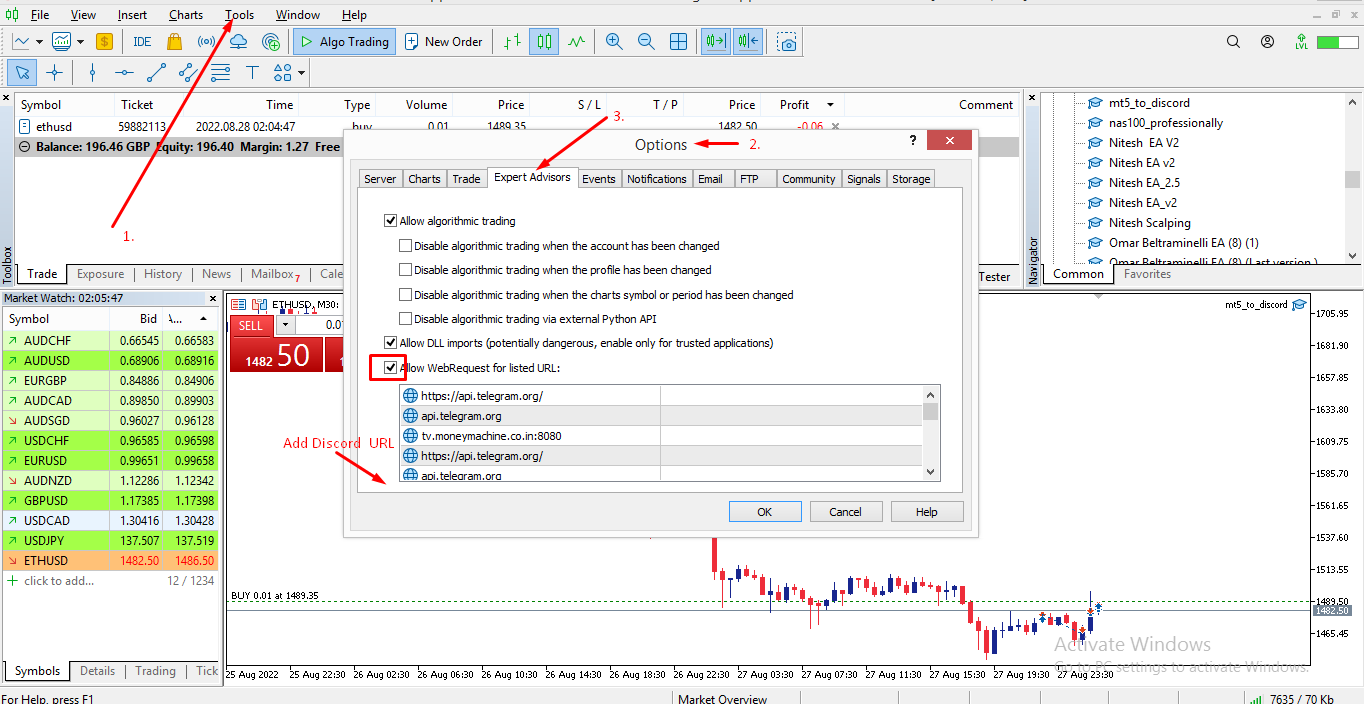Select the candlestick chart type icon
The width and height of the screenshot is (1364, 704).
544,42
